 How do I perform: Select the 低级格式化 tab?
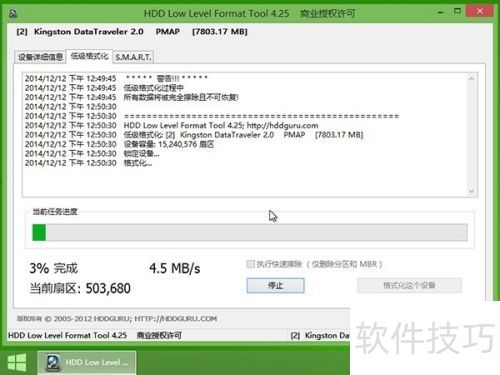[89, 56]
